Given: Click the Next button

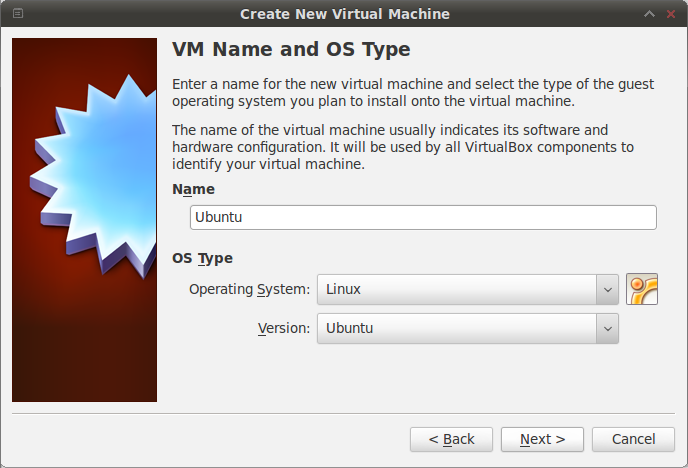Looking at the screenshot, I should (x=542, y=439).
